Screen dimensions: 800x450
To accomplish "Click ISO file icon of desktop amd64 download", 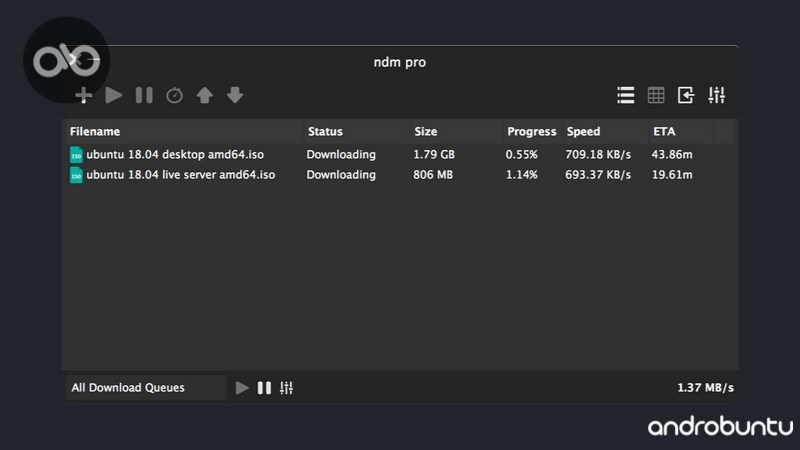I will (76, 155).
